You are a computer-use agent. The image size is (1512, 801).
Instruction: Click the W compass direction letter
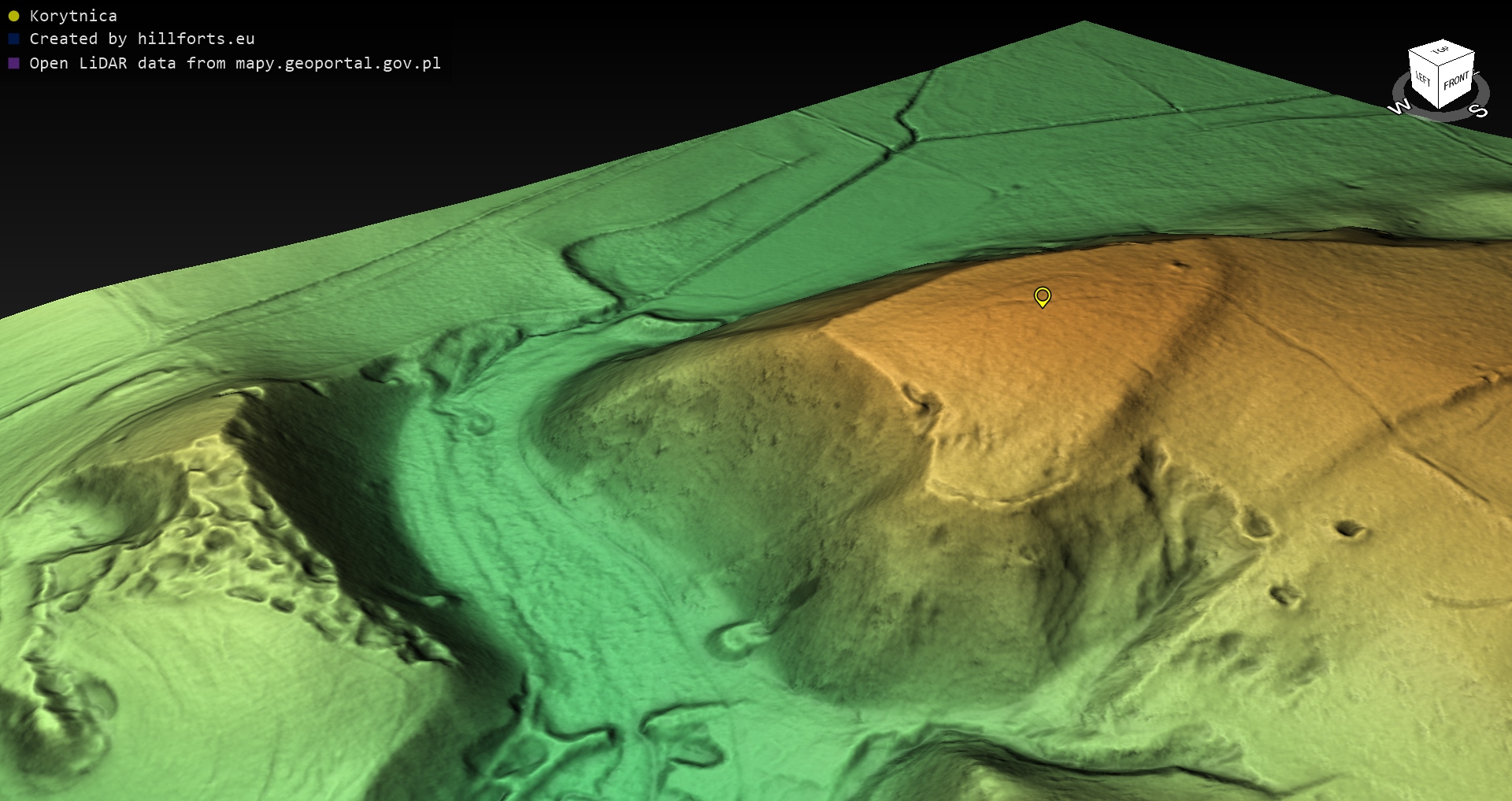coord(1399,108)
